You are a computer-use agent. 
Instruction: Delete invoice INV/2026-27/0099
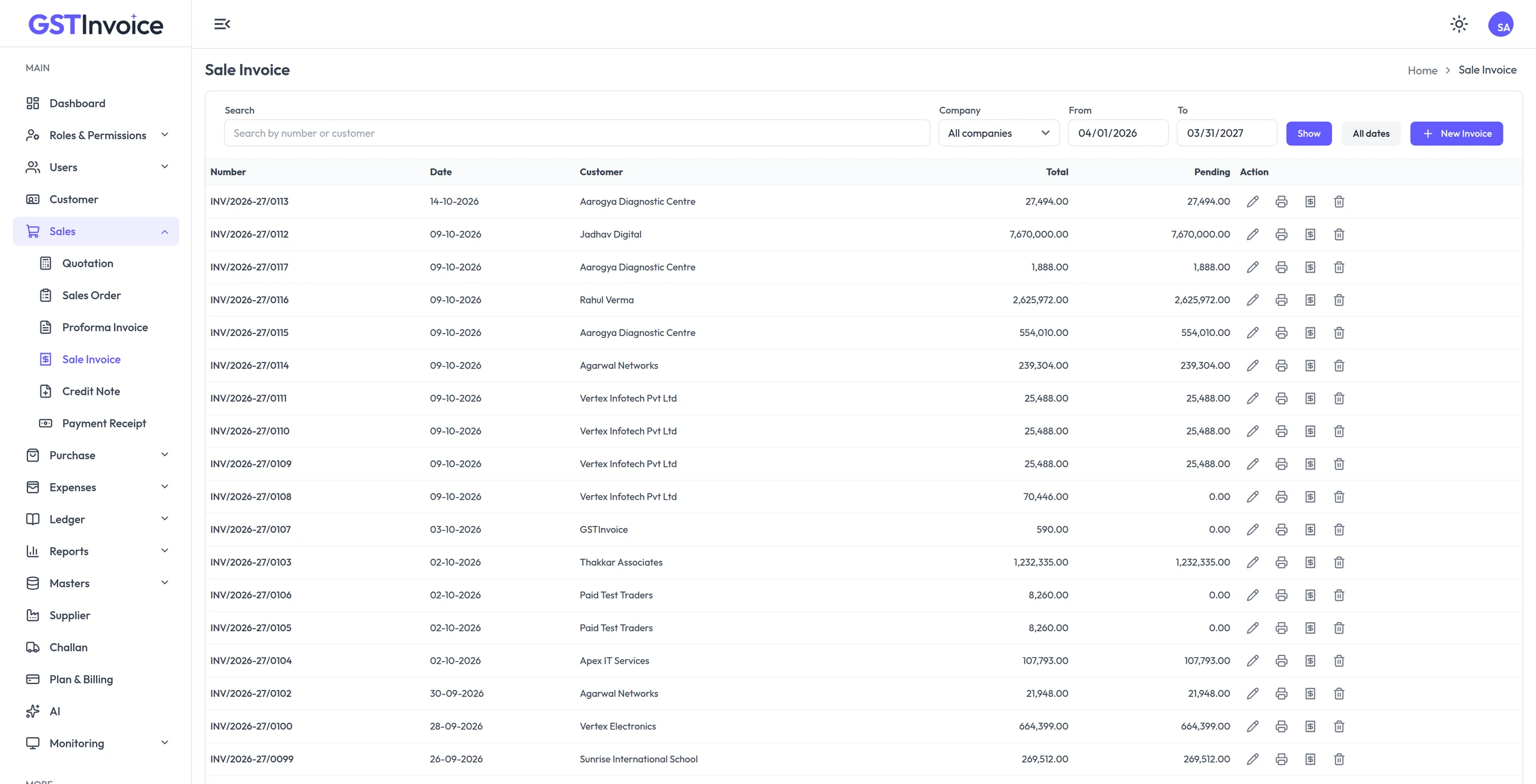(x=1339, y=759)
